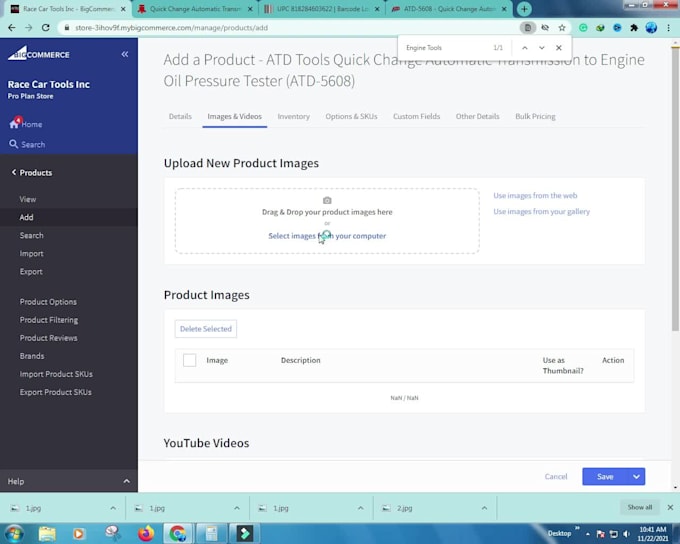Open Product Reviews in sidebar
680x544 pixels.
49,338
